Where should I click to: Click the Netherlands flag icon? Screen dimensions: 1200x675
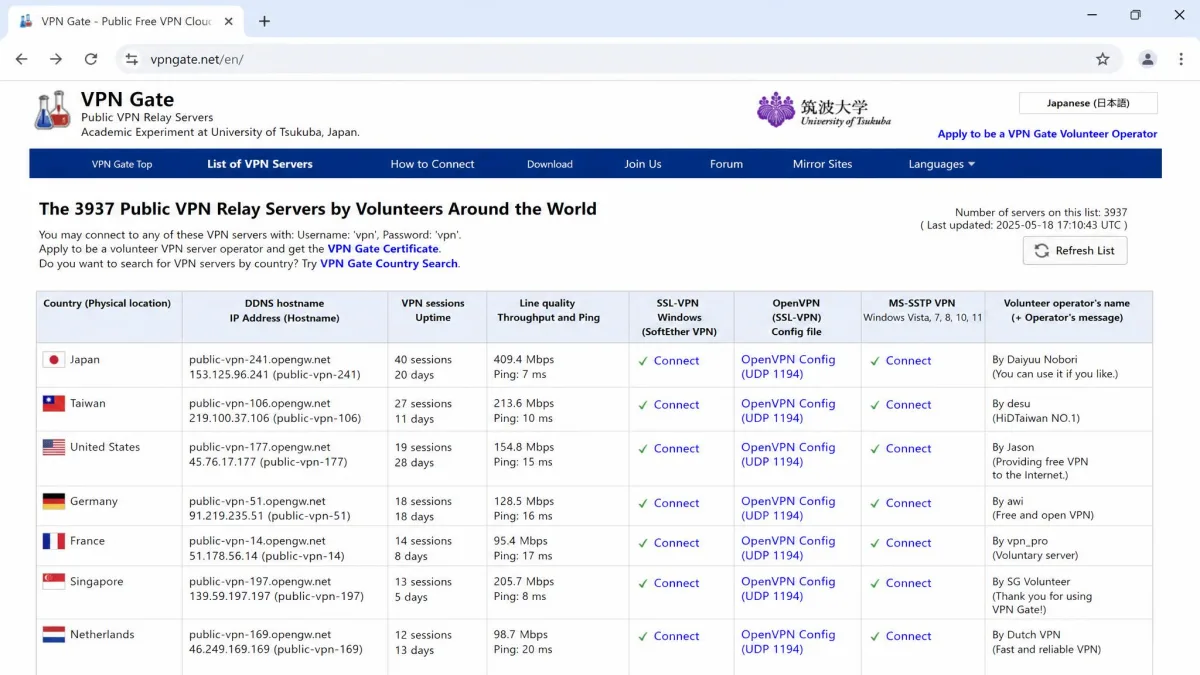click(54, 635)
